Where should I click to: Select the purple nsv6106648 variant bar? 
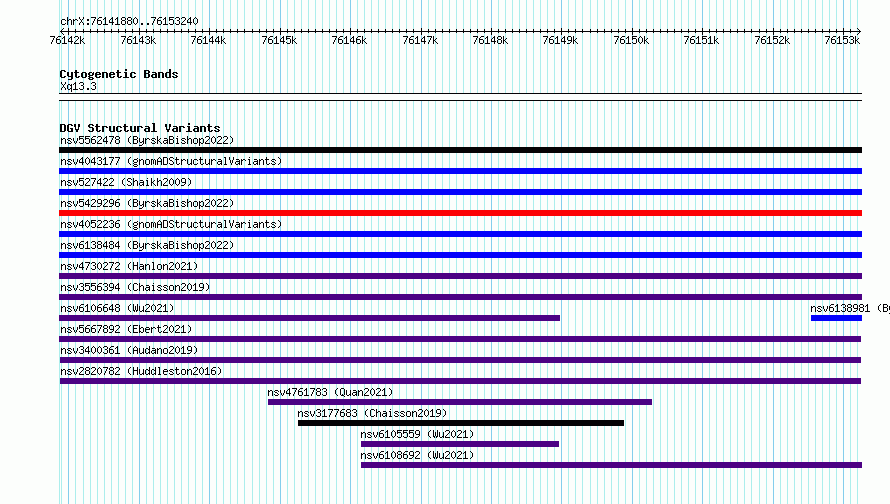click(x=309, y=318)
